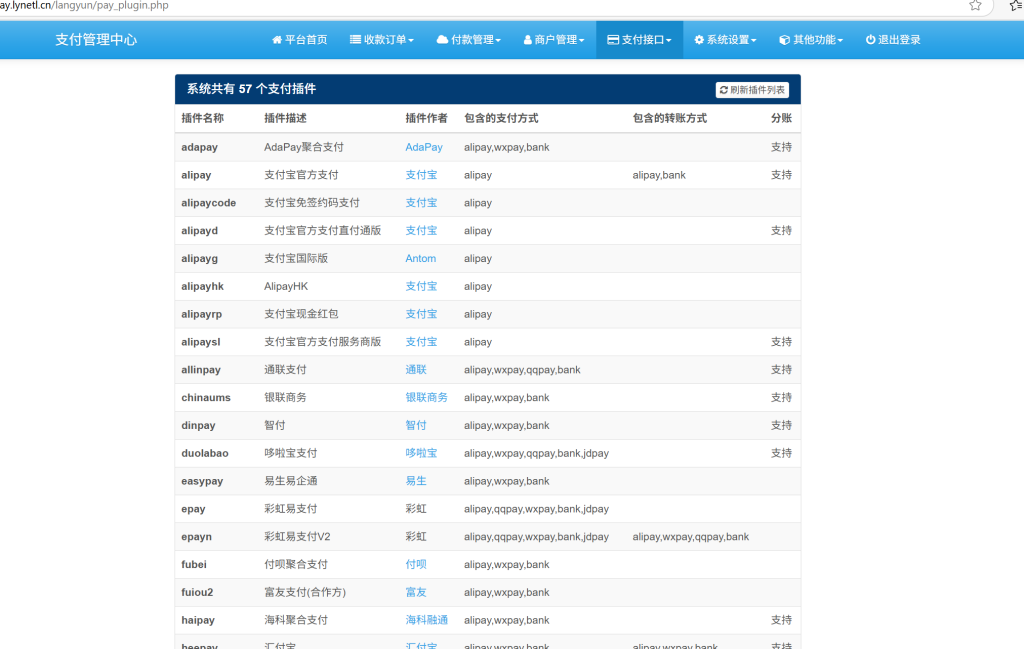Click the alipay,wxpay,qqpay,bank transfer cell in epayn row
The image size is (1024, 649).
690,537
